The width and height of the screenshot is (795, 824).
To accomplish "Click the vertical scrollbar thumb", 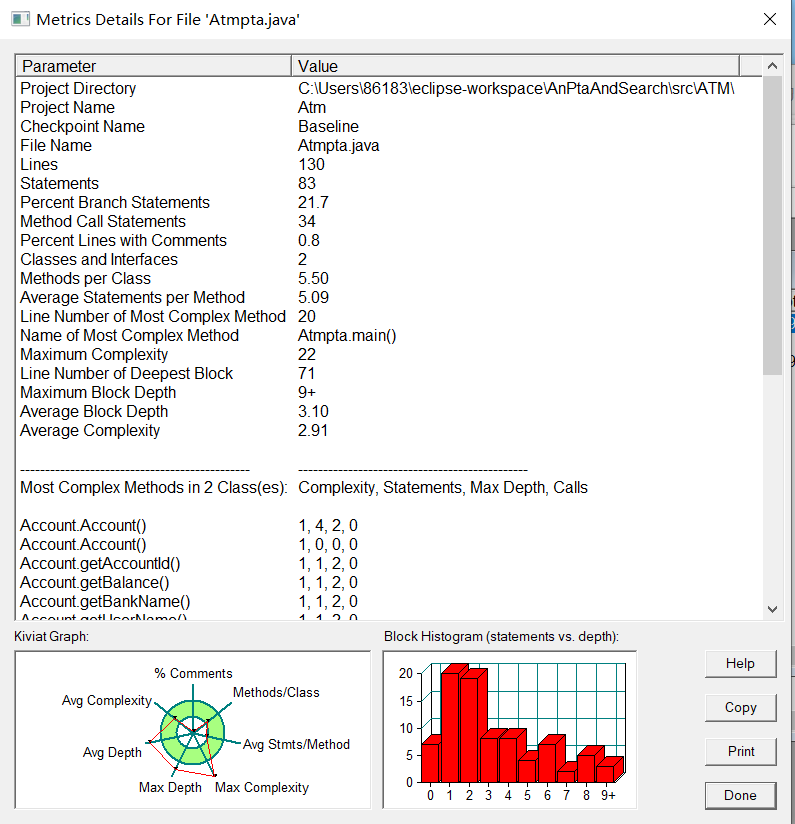I will point(772,225).
